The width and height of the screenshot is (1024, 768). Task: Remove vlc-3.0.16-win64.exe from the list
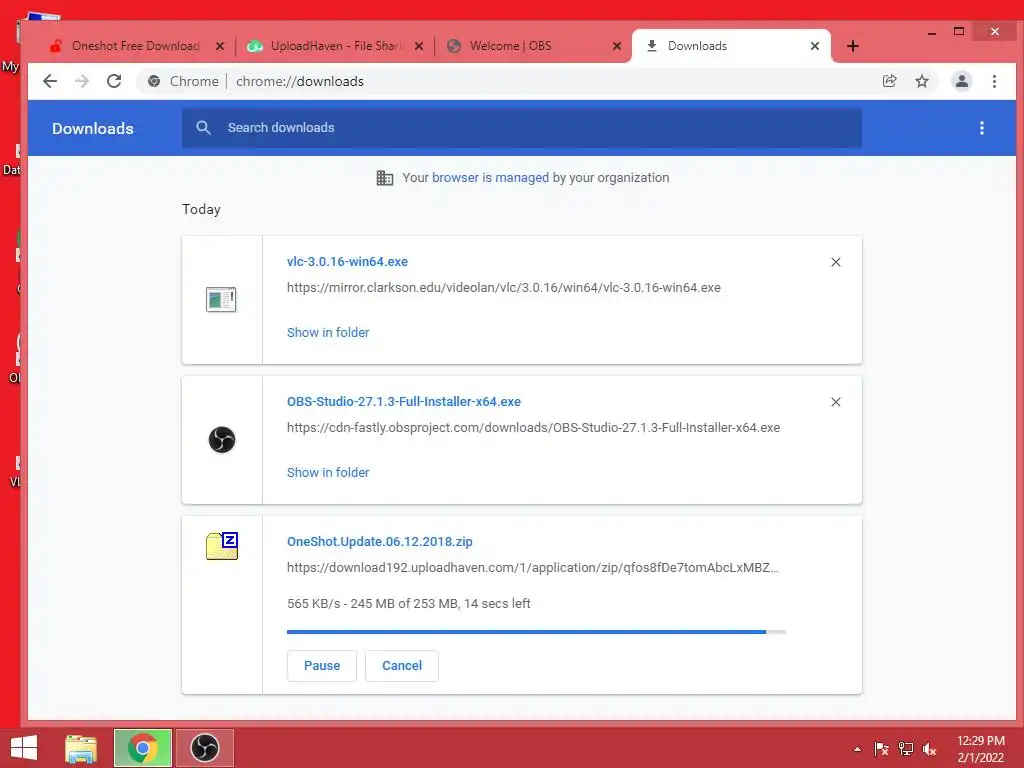pos(835,262)
